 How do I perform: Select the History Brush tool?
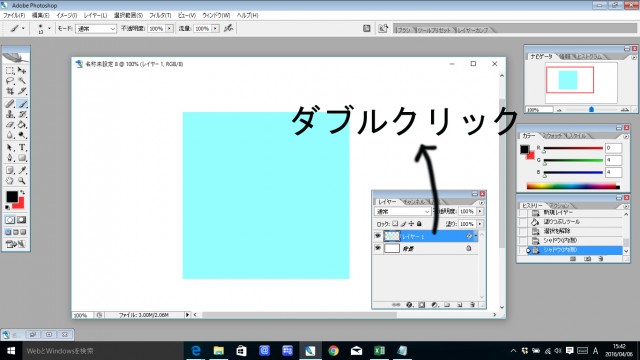point(22,114)
